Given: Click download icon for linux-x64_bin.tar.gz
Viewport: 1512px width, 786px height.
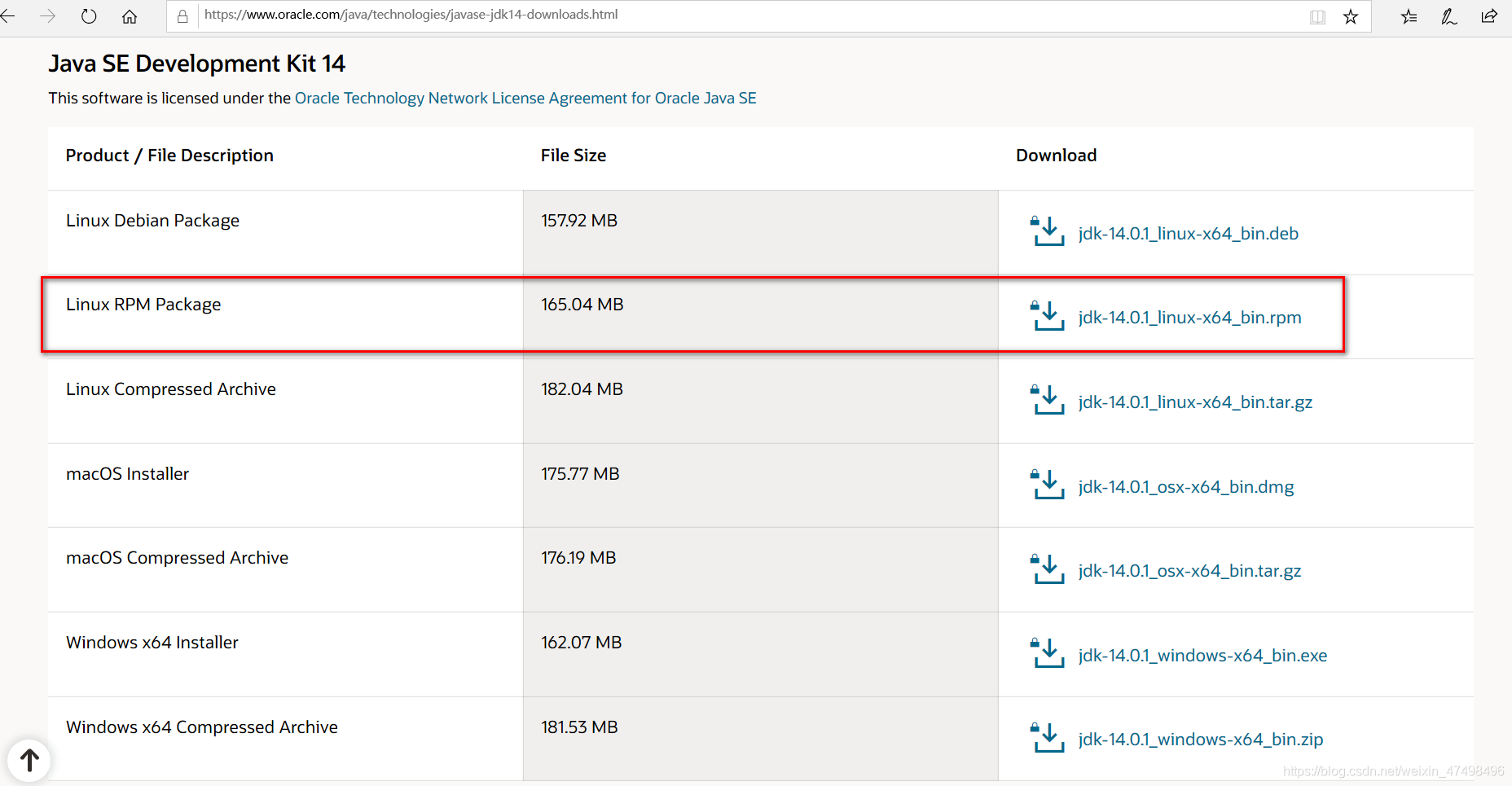Looking at the screenshot, I should 1048,400.
